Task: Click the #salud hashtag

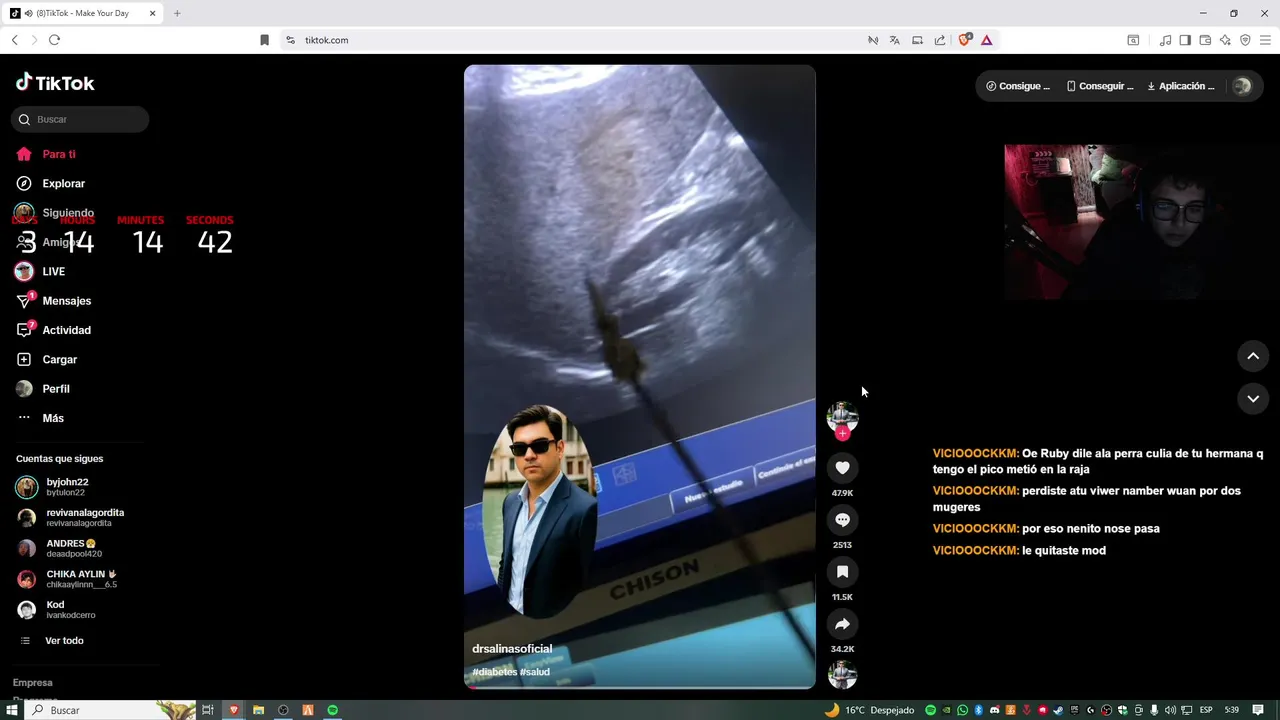Action: point(535,672)
